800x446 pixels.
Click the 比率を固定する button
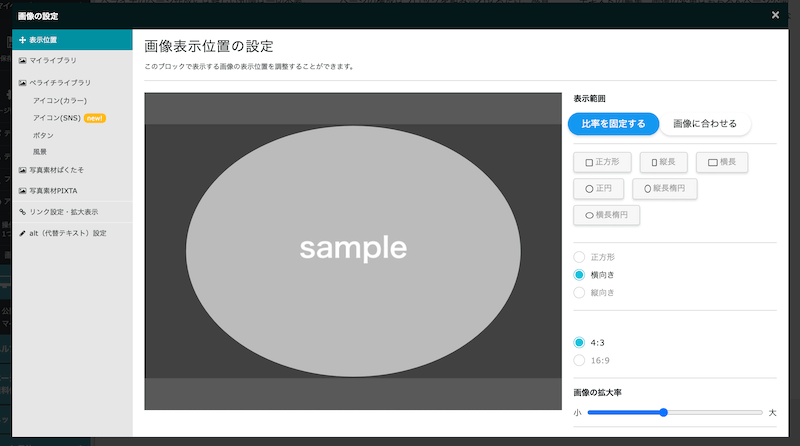pyautogui.click(x=613, y=124)
